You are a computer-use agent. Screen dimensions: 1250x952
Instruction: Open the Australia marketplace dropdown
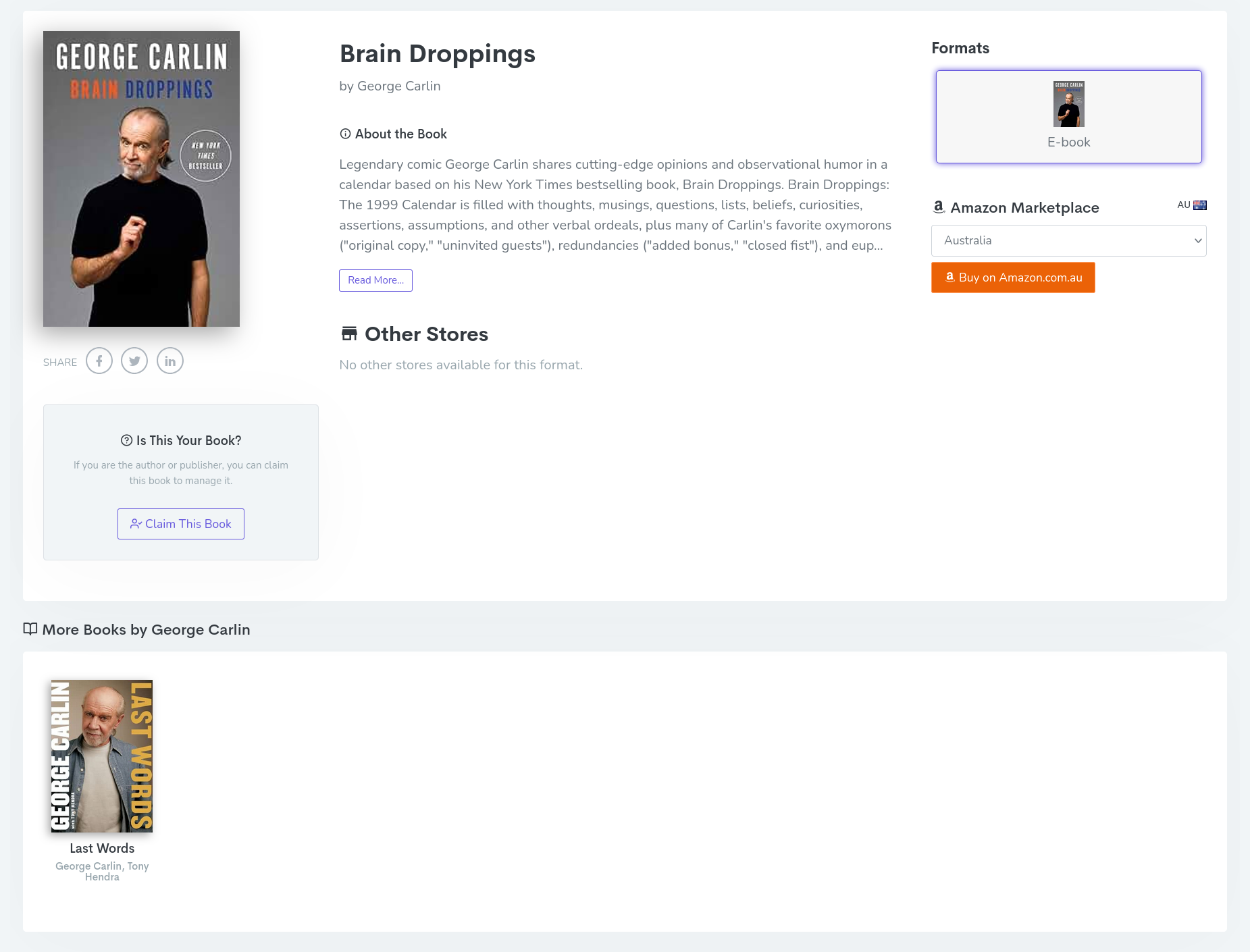coord(1068,240)
